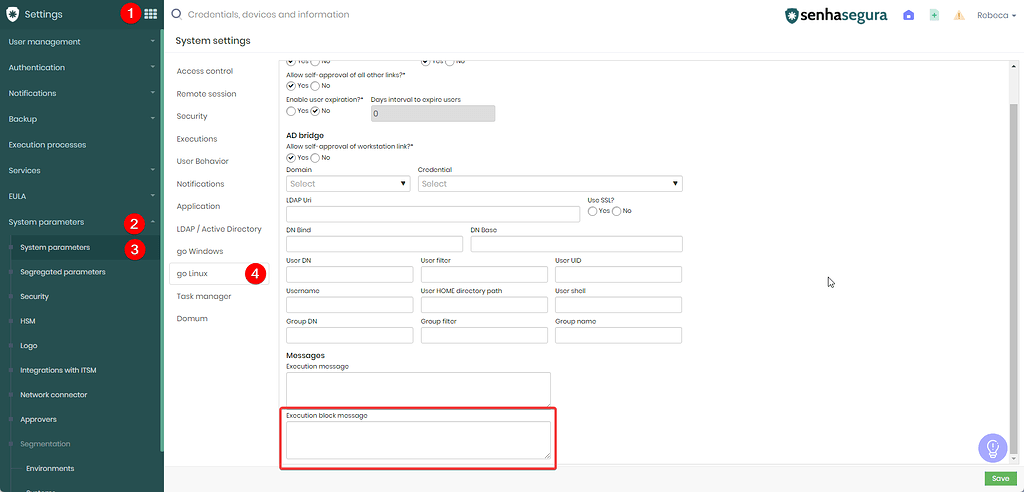Image resolution: width=1024 pixels, height=492 pixels.
Task: Open go Linux settings tab
Action: point(219,274)
